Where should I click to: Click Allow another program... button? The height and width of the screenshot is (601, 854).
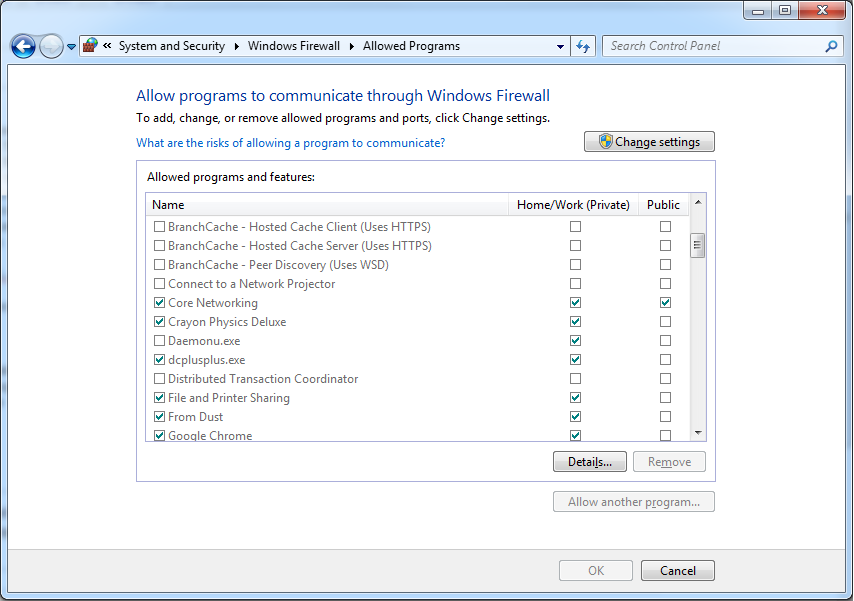634,502
